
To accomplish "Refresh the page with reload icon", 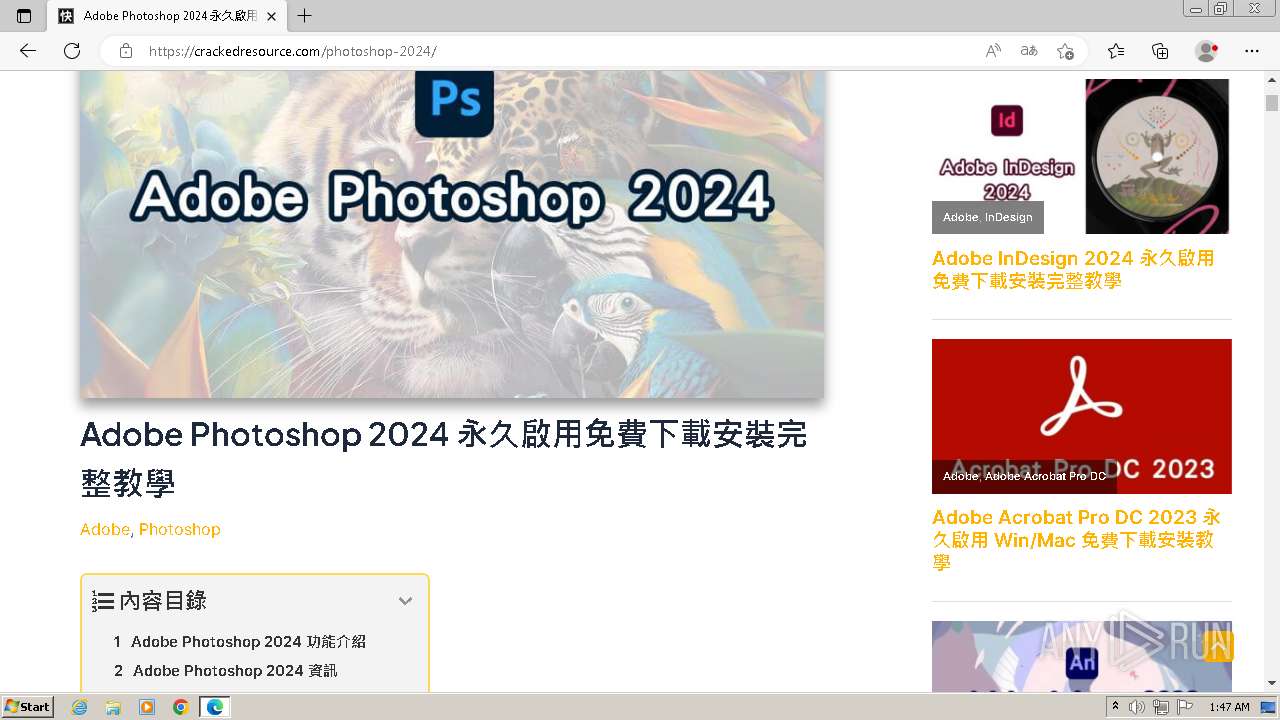I will coord(72,51).
